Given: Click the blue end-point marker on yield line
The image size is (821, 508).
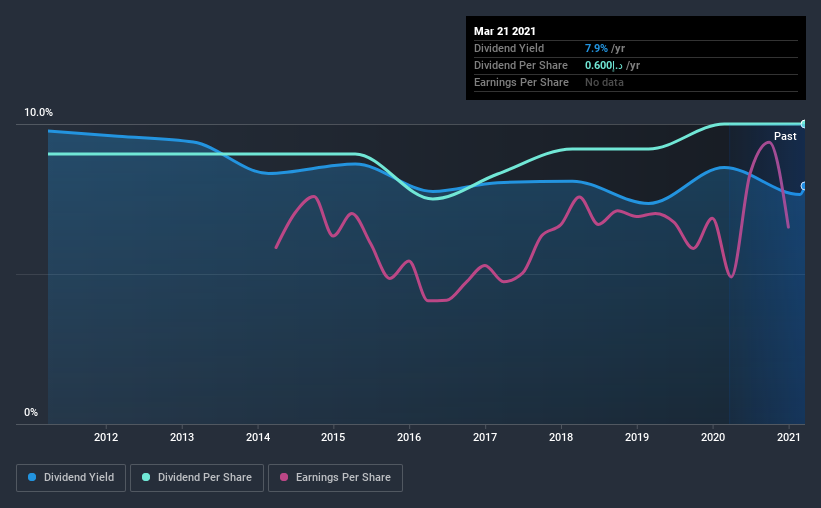Looking at the screenshot, I should [x=803, y=186].
